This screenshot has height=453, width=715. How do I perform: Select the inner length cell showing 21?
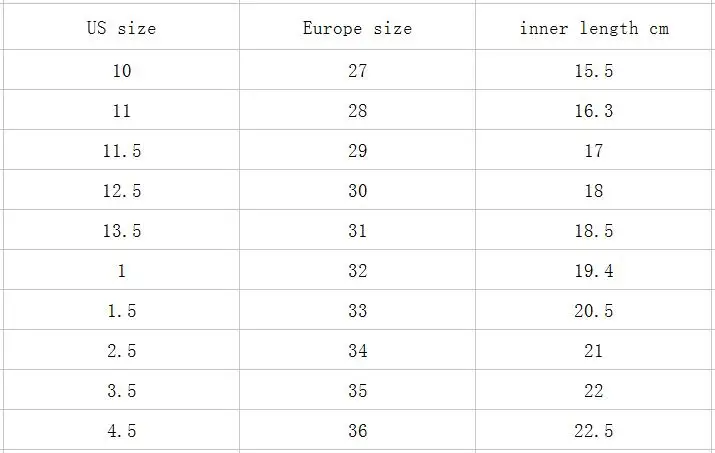click(x=594, y=350)
